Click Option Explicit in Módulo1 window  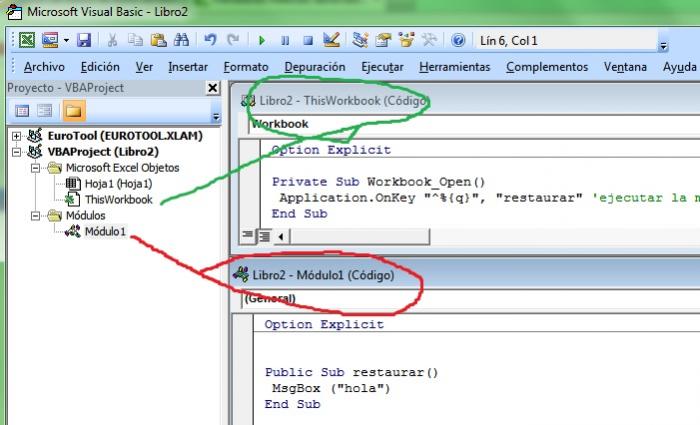coord(324,324)
